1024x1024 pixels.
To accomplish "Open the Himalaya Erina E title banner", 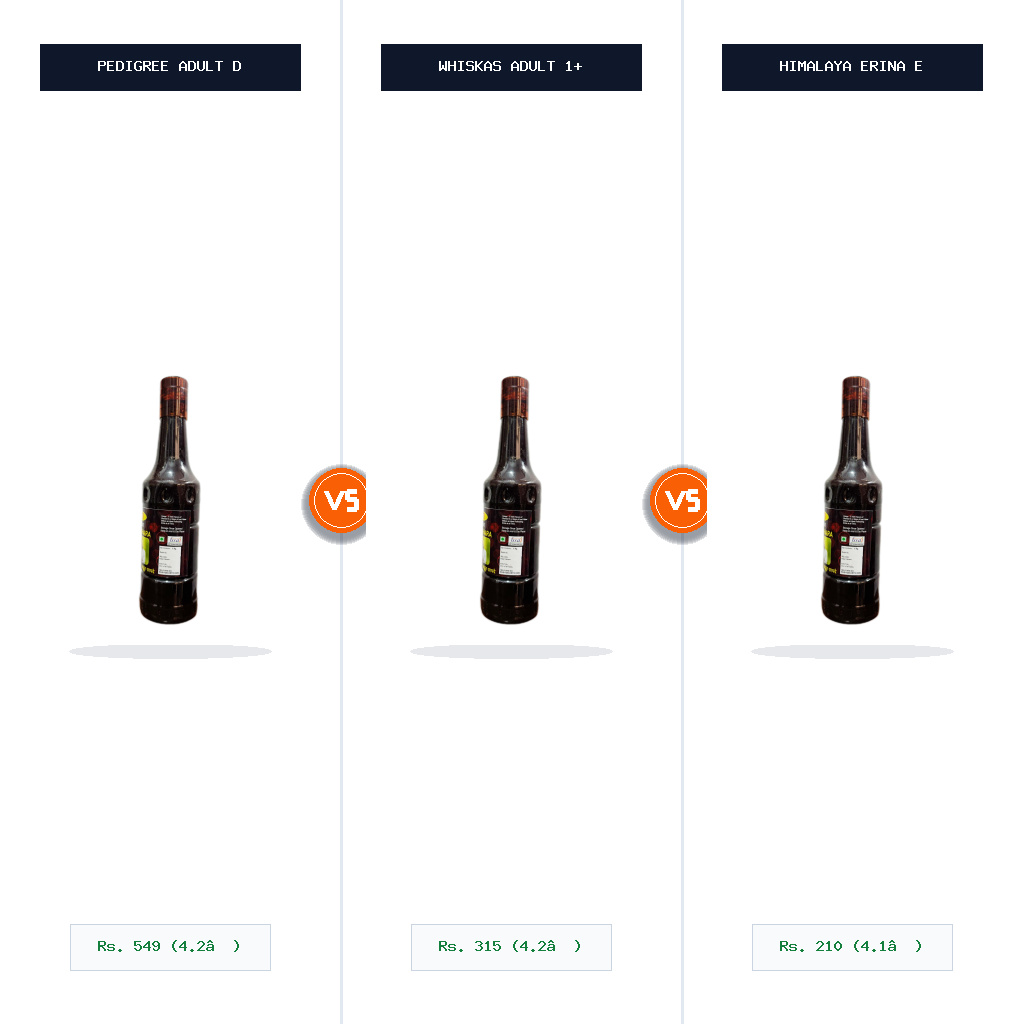I will click(x=852, y=67).
